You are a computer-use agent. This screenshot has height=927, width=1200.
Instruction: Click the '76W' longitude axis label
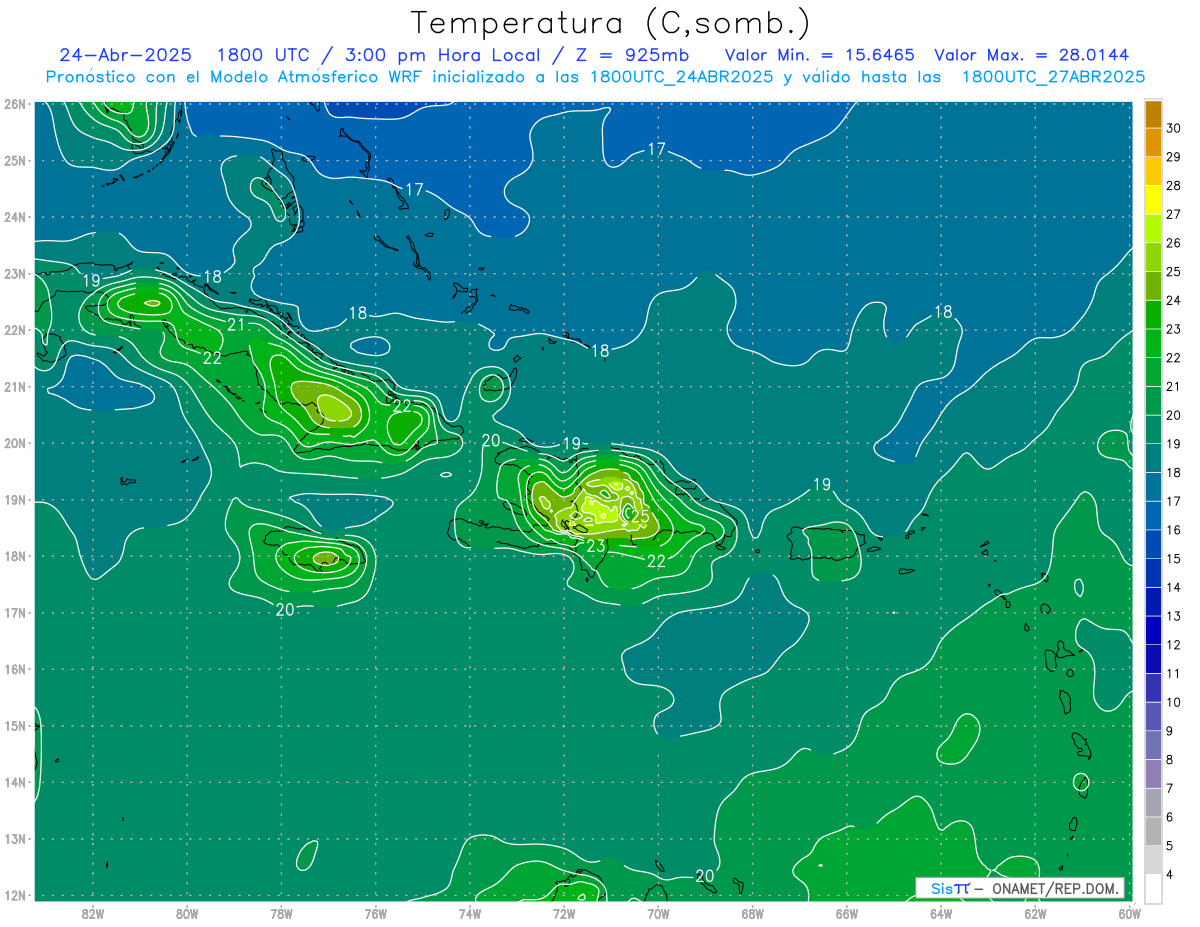point(375,913)
